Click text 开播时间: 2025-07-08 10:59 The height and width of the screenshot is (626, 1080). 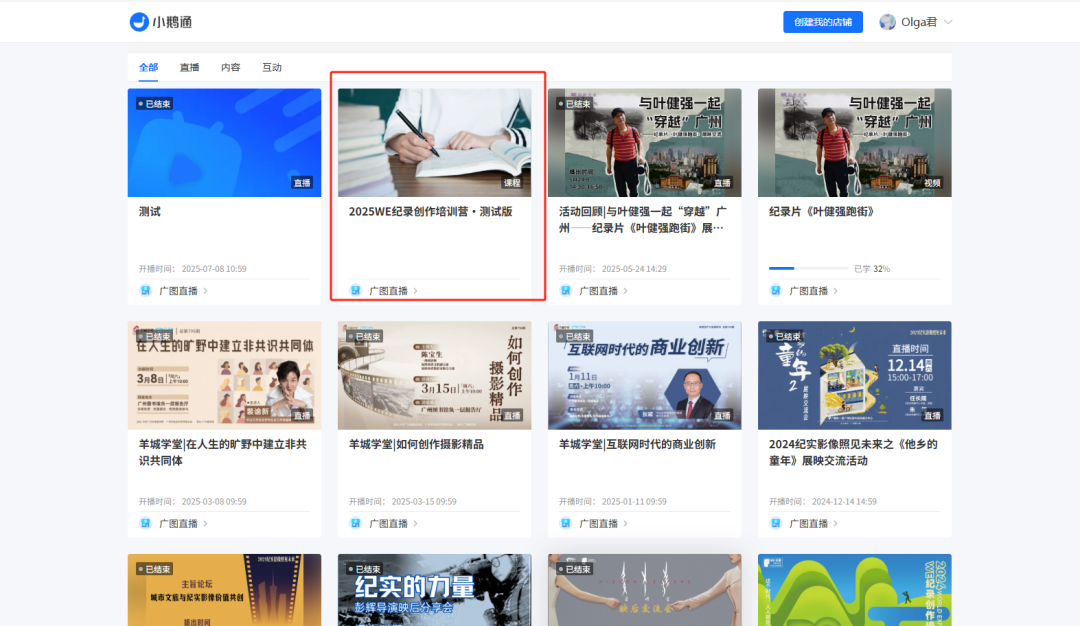tap(192, 269)
